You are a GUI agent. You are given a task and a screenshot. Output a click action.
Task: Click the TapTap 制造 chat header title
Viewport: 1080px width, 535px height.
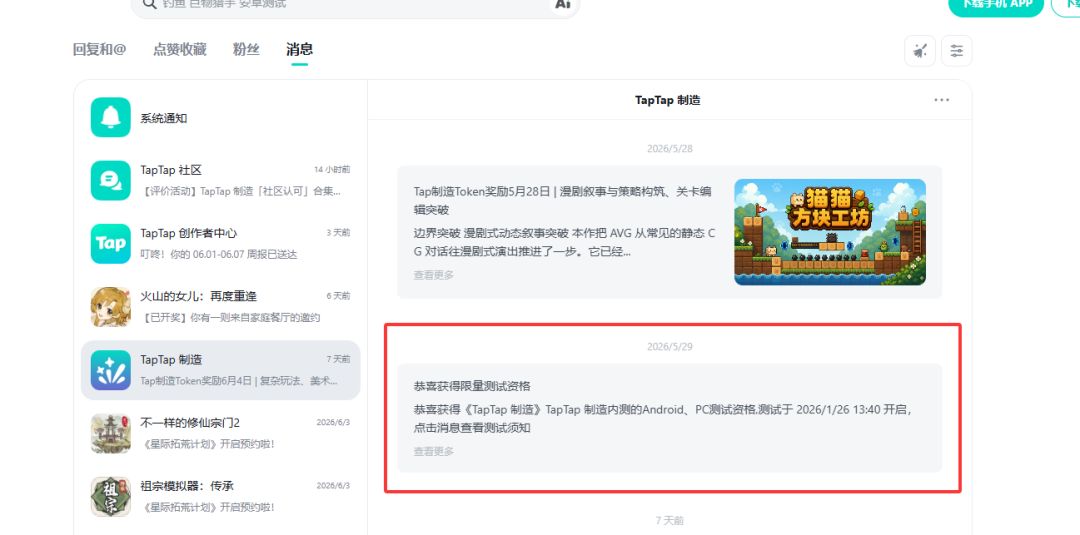point(668,100)
